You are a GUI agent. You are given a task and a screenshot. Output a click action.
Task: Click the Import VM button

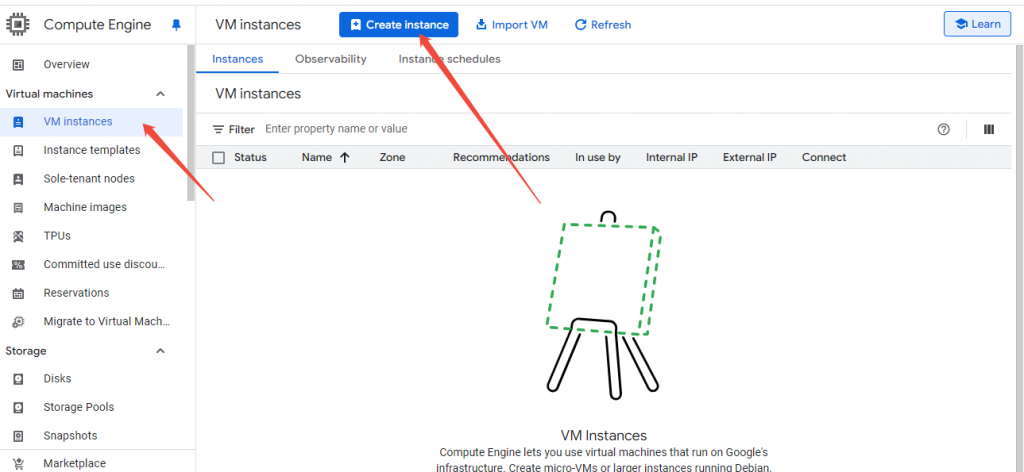(x=512, y=25)
